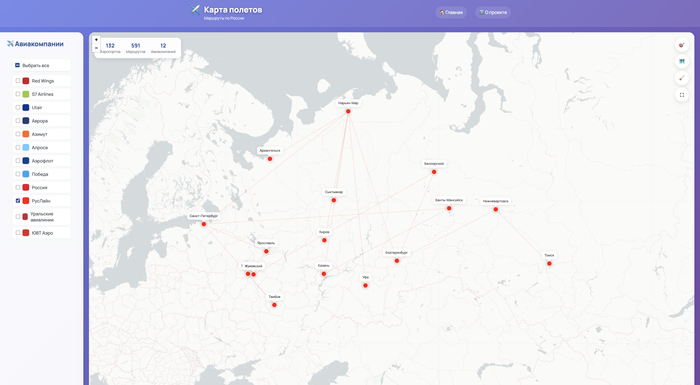Viewport: 700px width, 385px height.
Task: Click the РусЛайн airline name
Action: [x=41, y=201]
